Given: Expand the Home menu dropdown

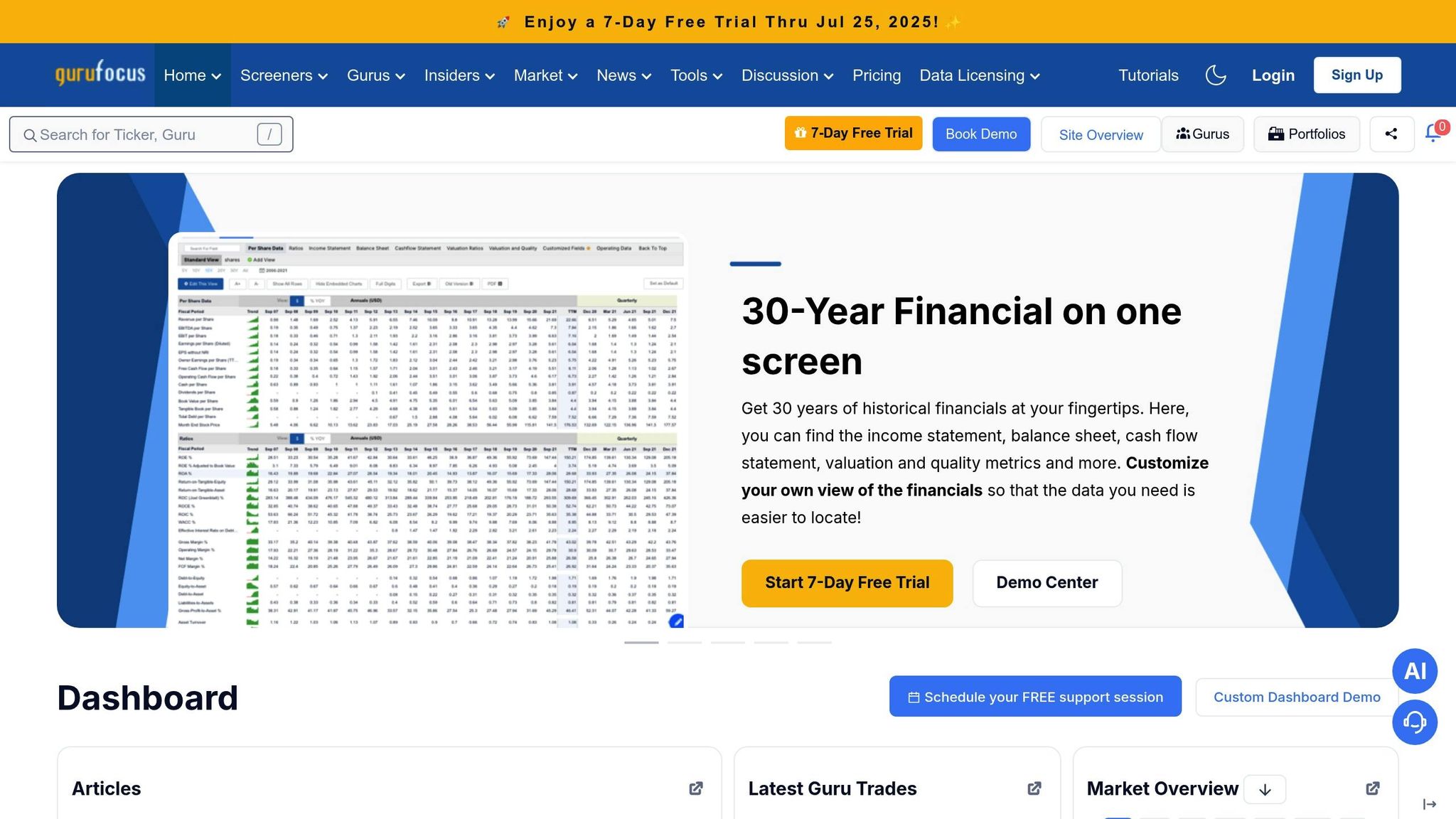Looking at the screenshot, I should pos(192,75).
